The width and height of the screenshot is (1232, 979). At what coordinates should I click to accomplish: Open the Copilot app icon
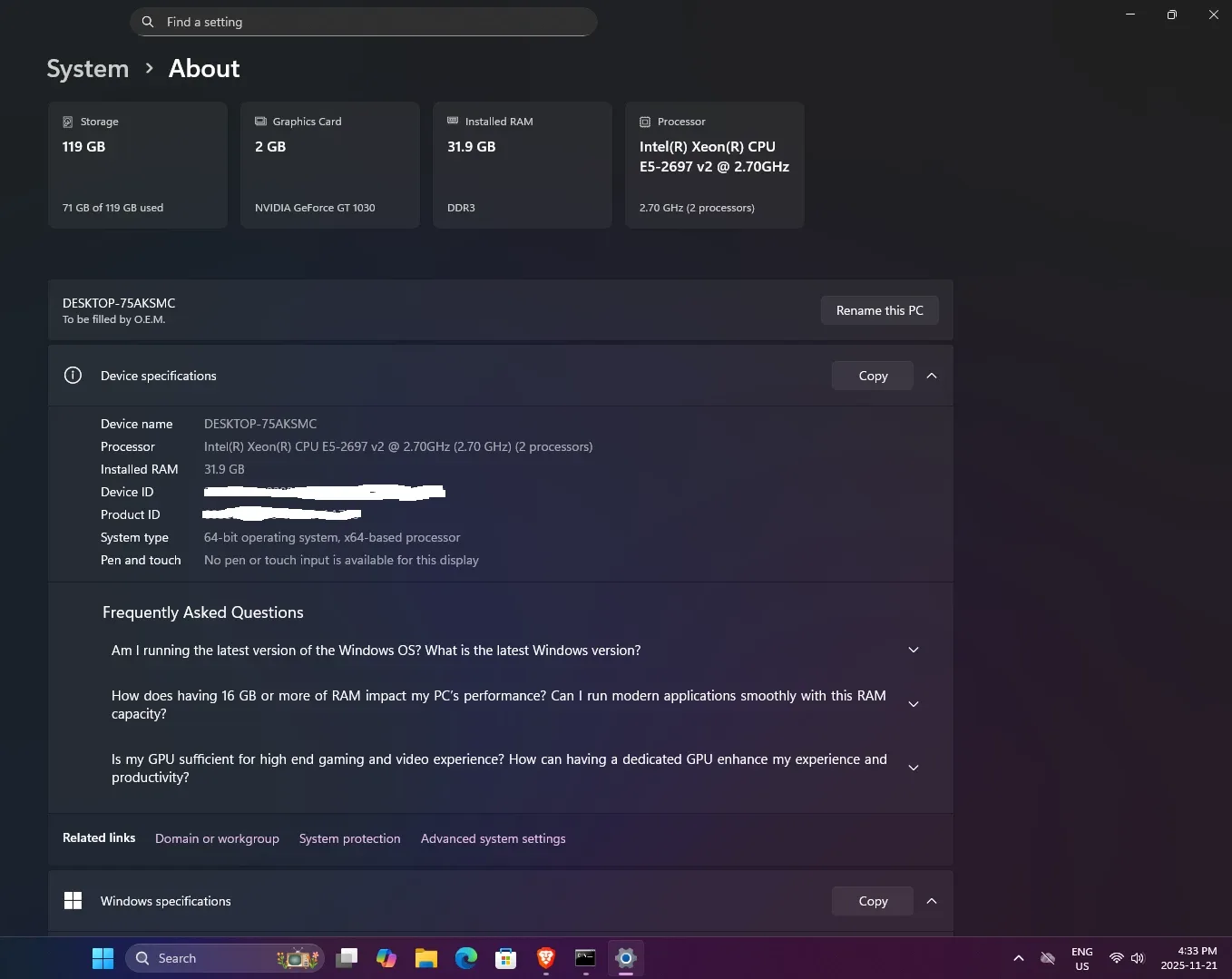pyautogui.click(x=386, y=958)
